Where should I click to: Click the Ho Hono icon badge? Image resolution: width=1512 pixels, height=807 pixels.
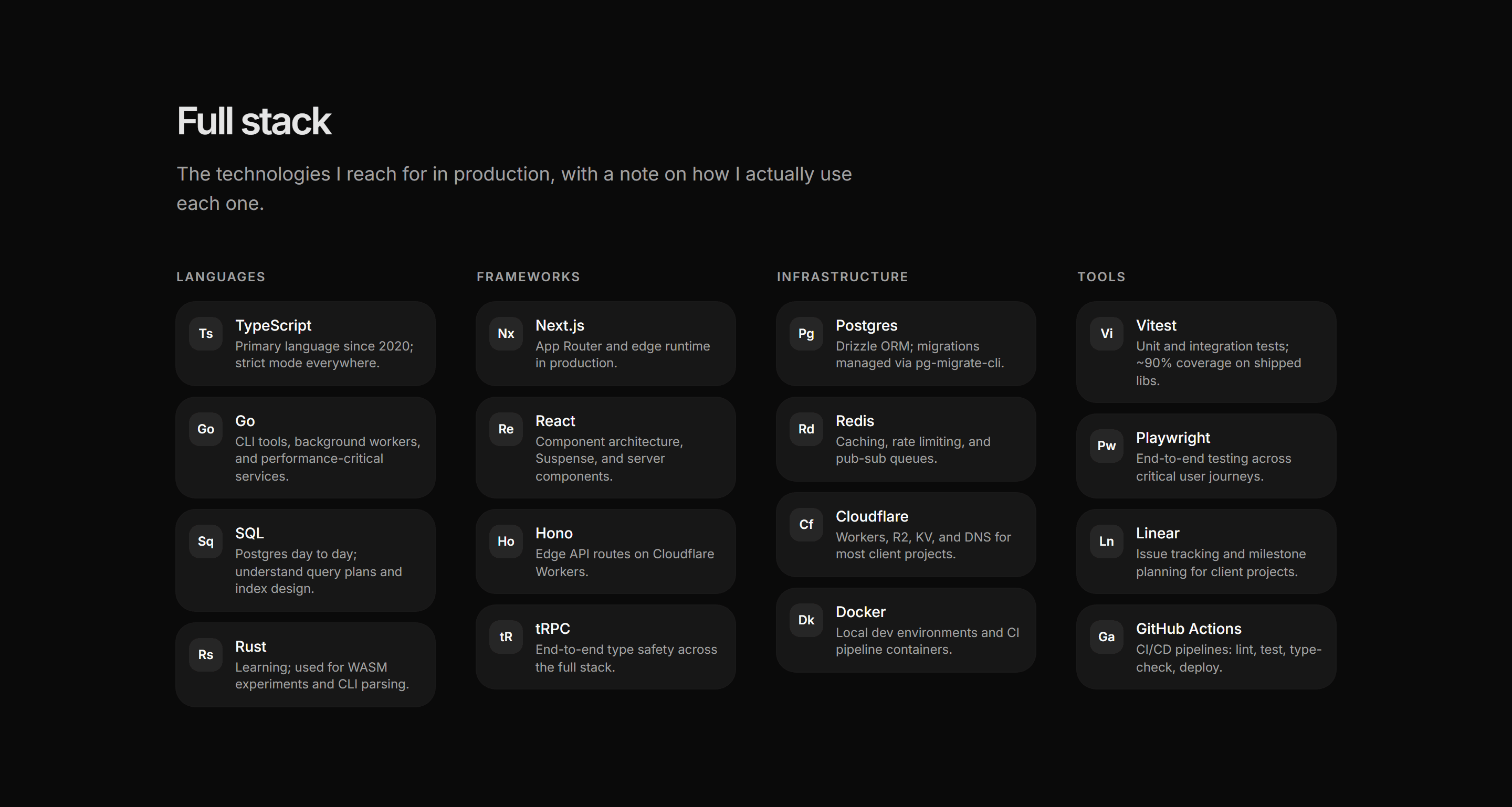[506, 541]
